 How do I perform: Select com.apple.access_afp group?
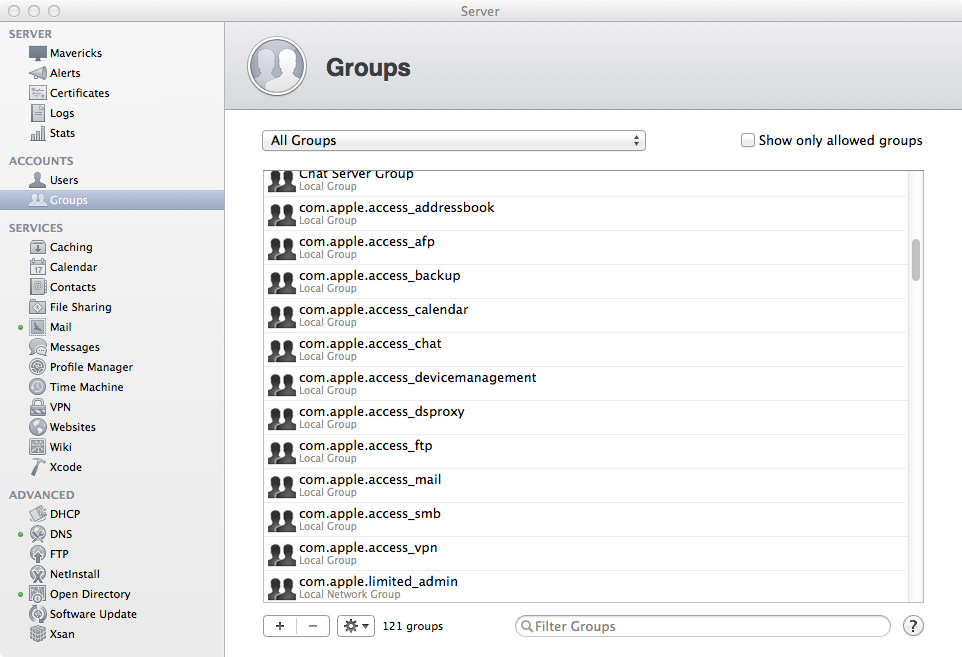pos(586,248)
